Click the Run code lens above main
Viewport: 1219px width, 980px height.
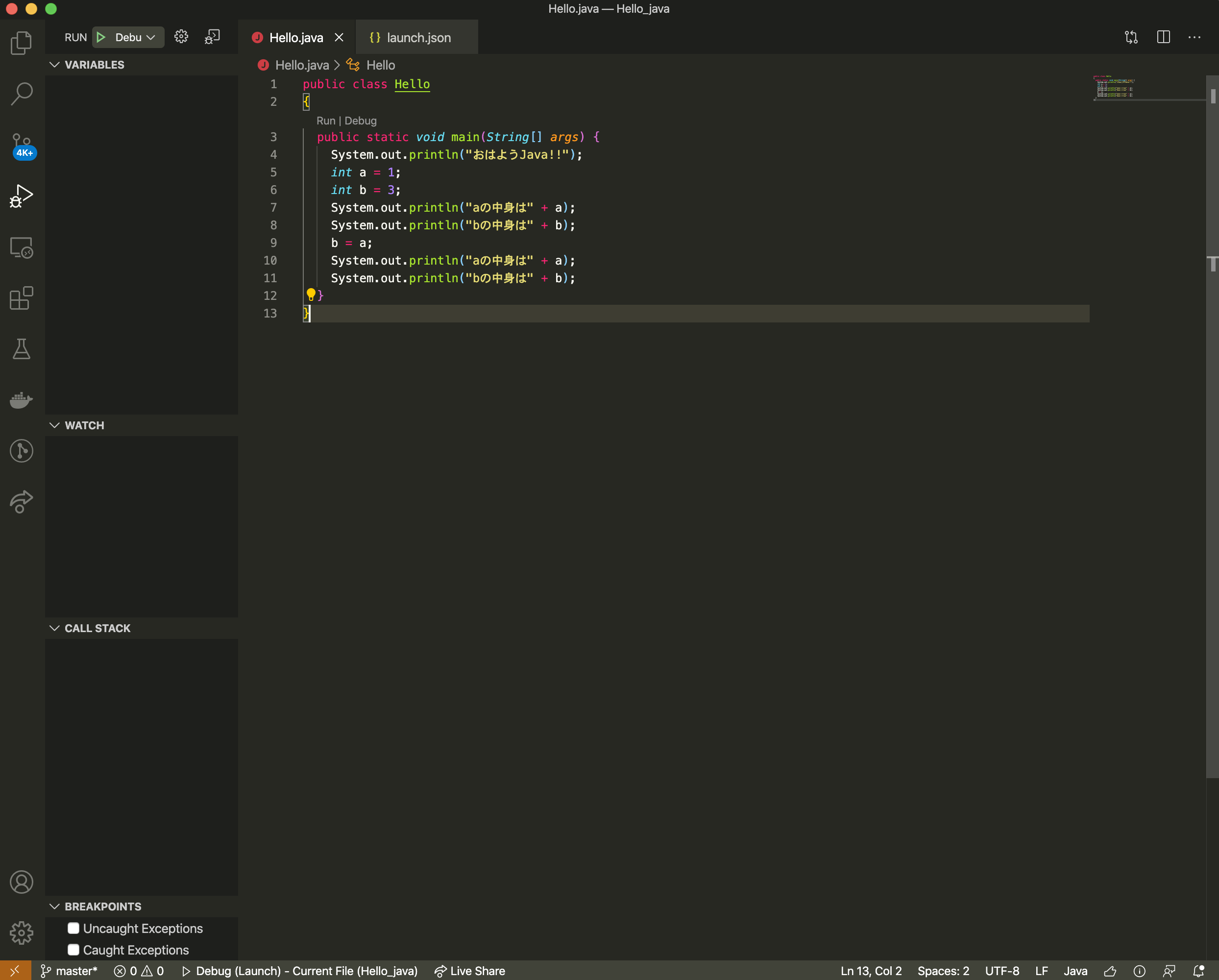tap(326, 121)
